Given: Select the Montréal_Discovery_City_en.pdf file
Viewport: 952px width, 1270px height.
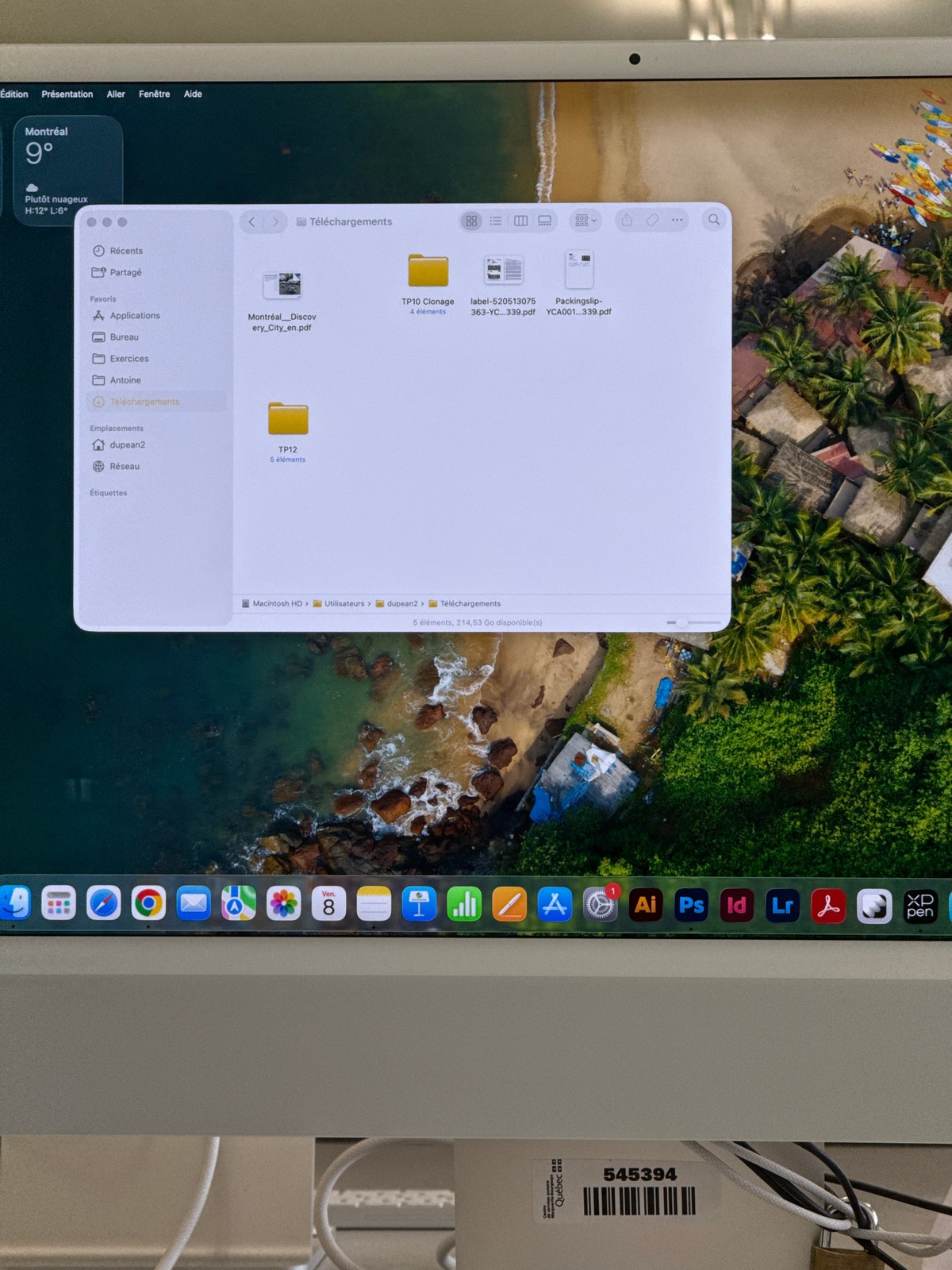Looking at the screenshot, I should (x=282, y=302).
